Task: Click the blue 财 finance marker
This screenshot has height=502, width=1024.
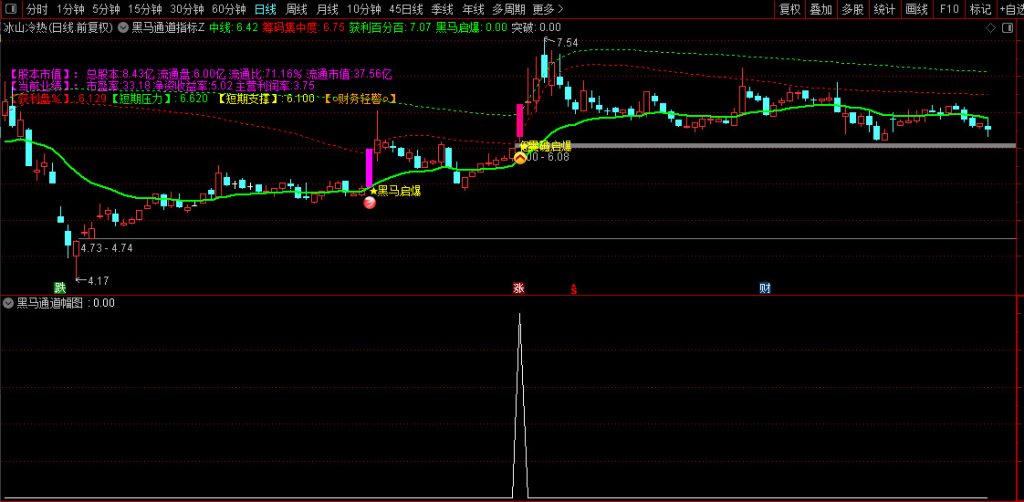Action: [765, 288]
